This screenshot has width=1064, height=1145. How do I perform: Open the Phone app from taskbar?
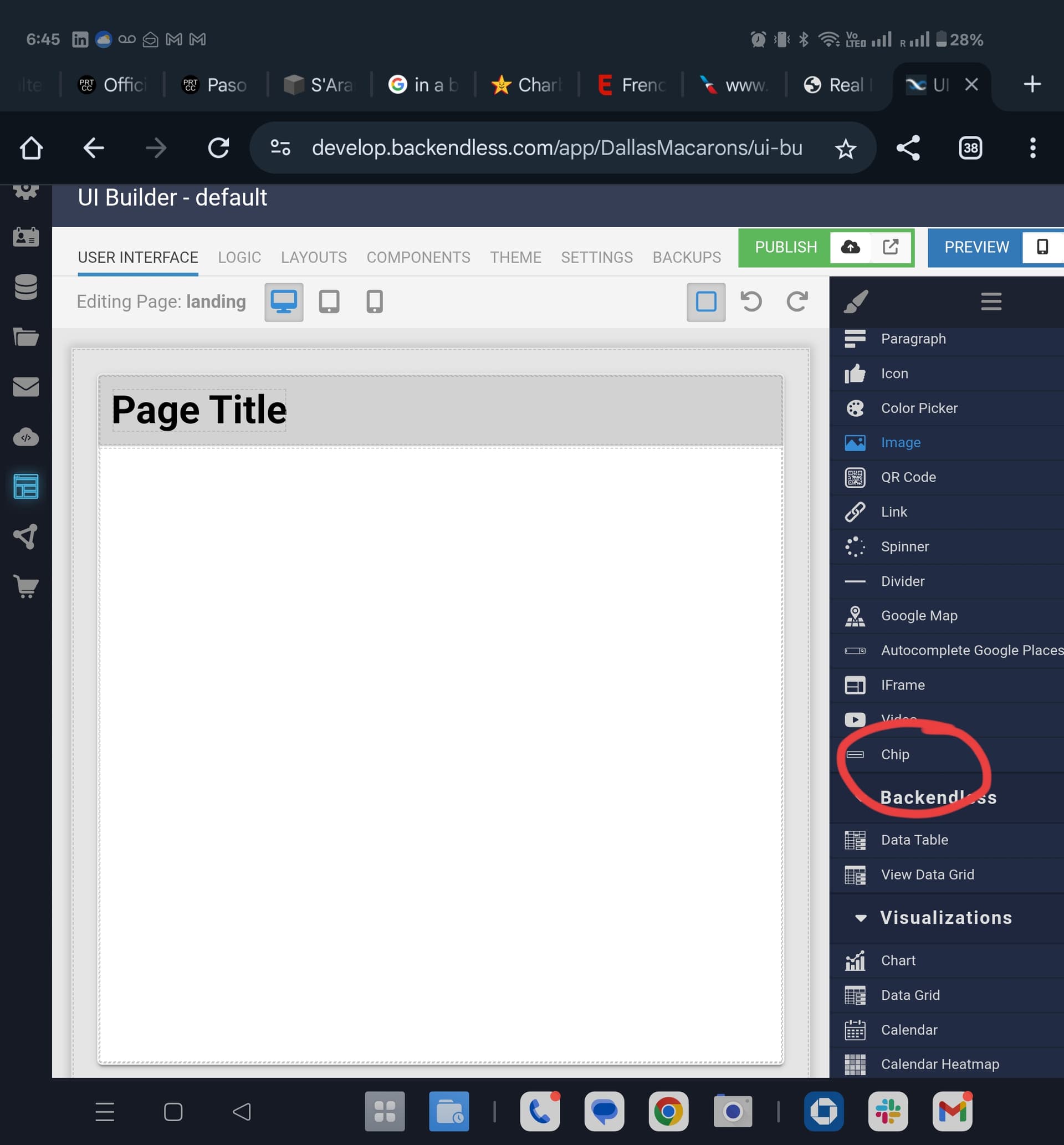click(x=540, y=1112)
